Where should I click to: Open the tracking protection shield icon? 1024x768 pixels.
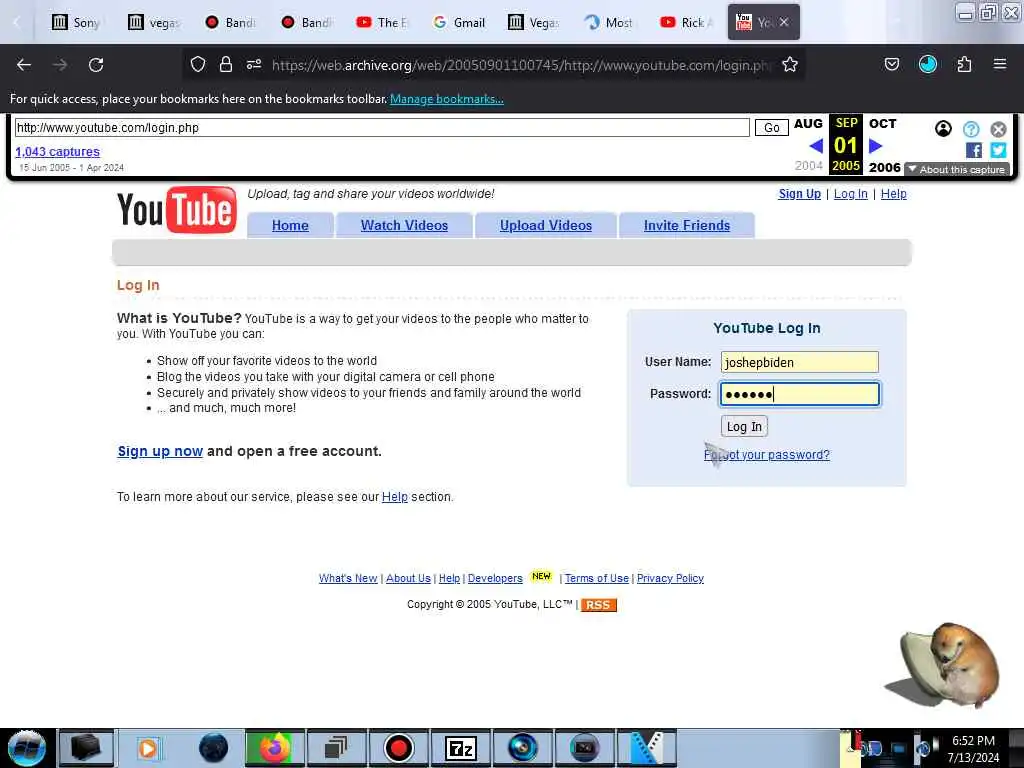tap(198, 64)
